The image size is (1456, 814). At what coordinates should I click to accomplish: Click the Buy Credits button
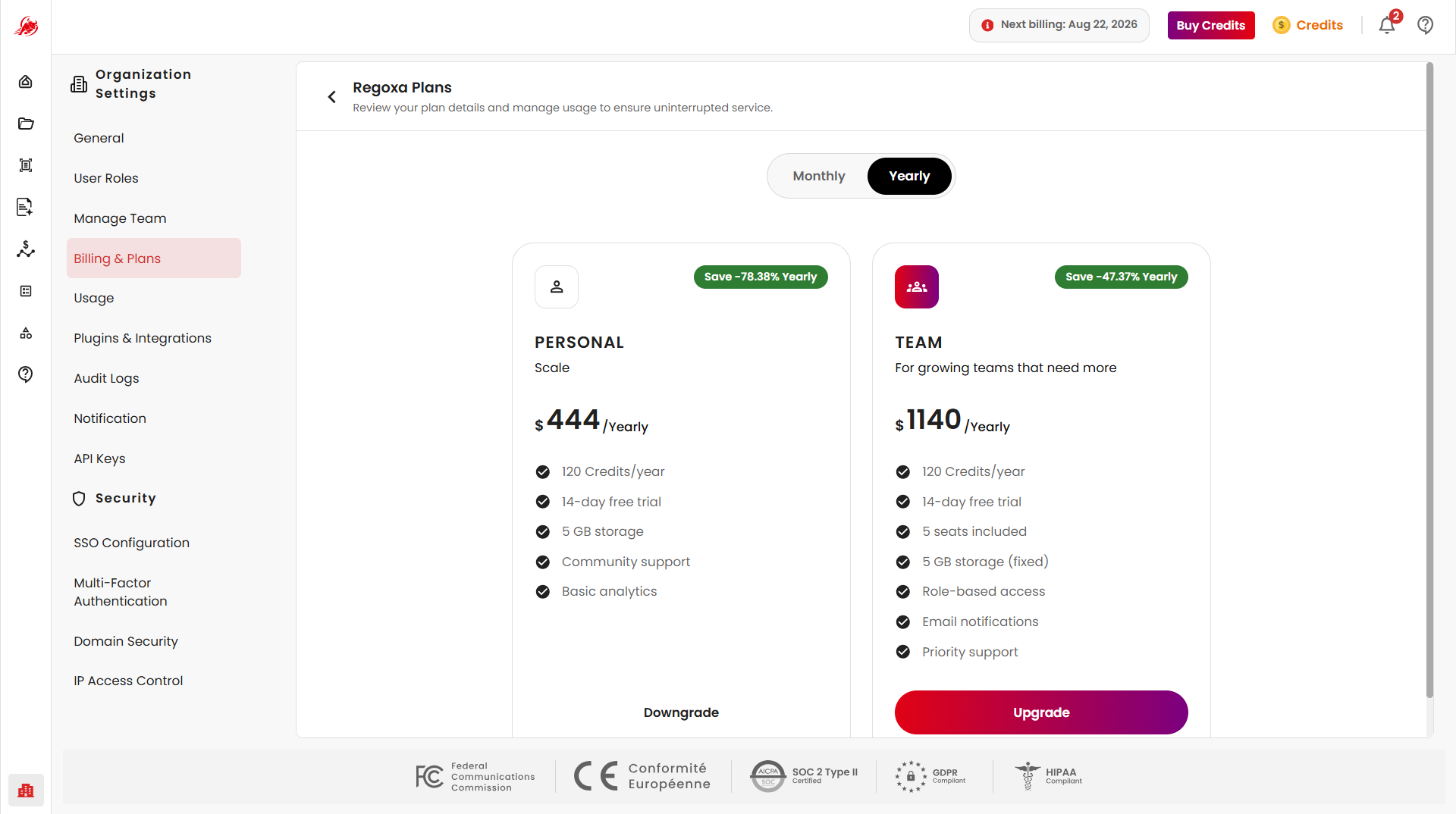(x=1211, y=25)
